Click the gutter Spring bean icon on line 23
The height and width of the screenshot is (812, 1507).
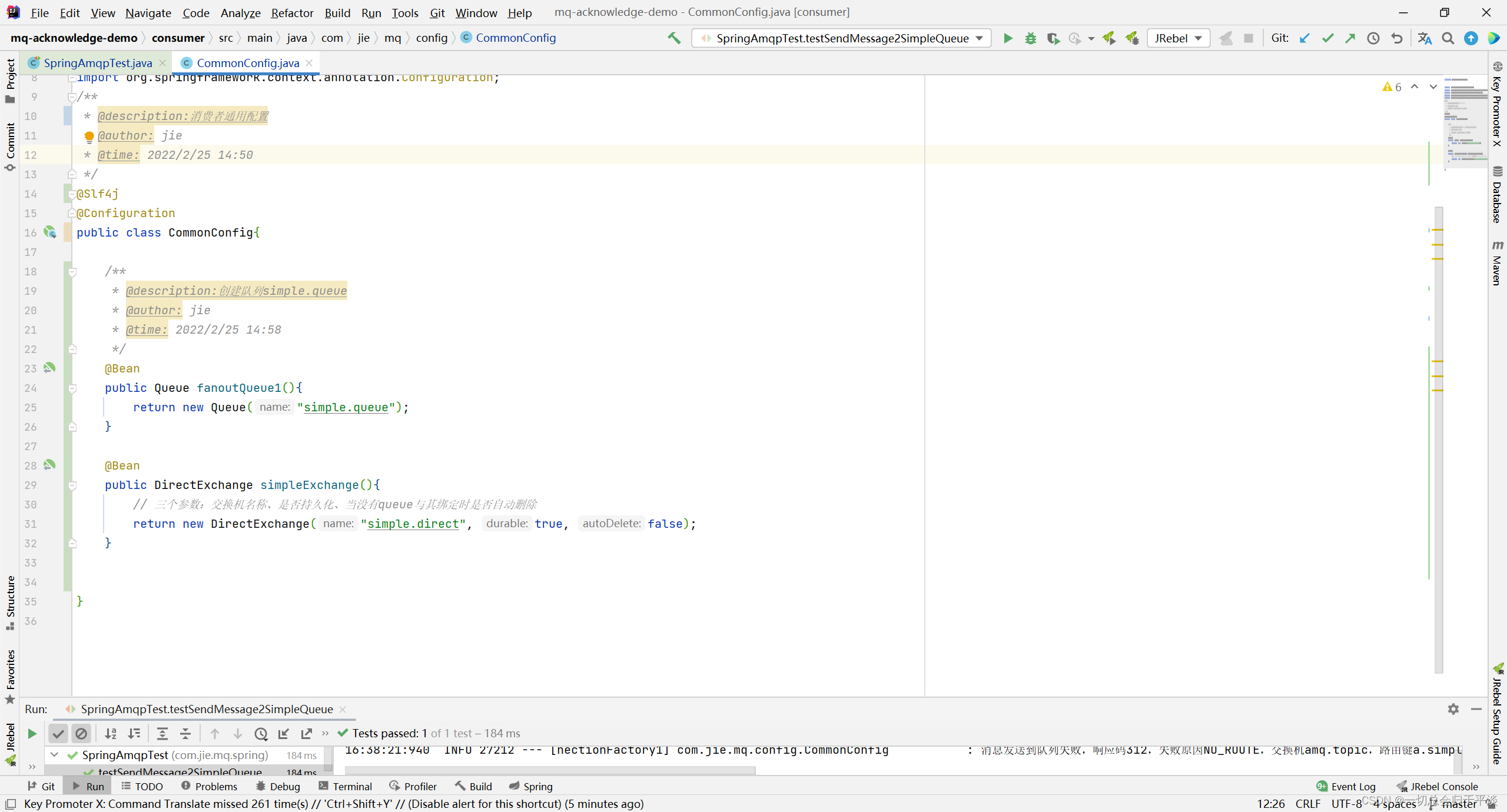point(50,368)
